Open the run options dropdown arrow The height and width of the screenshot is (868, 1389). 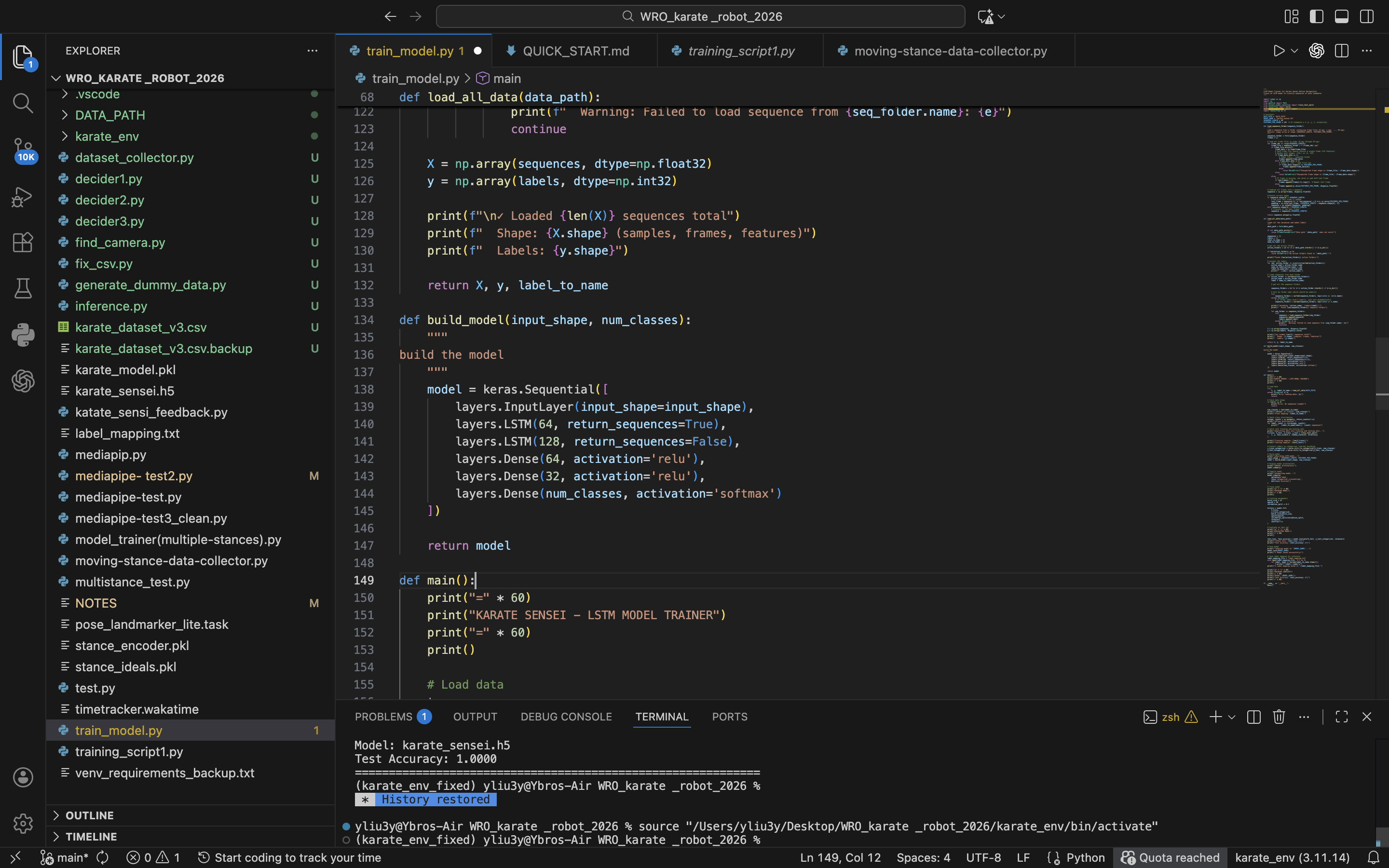coord(1294,51)
